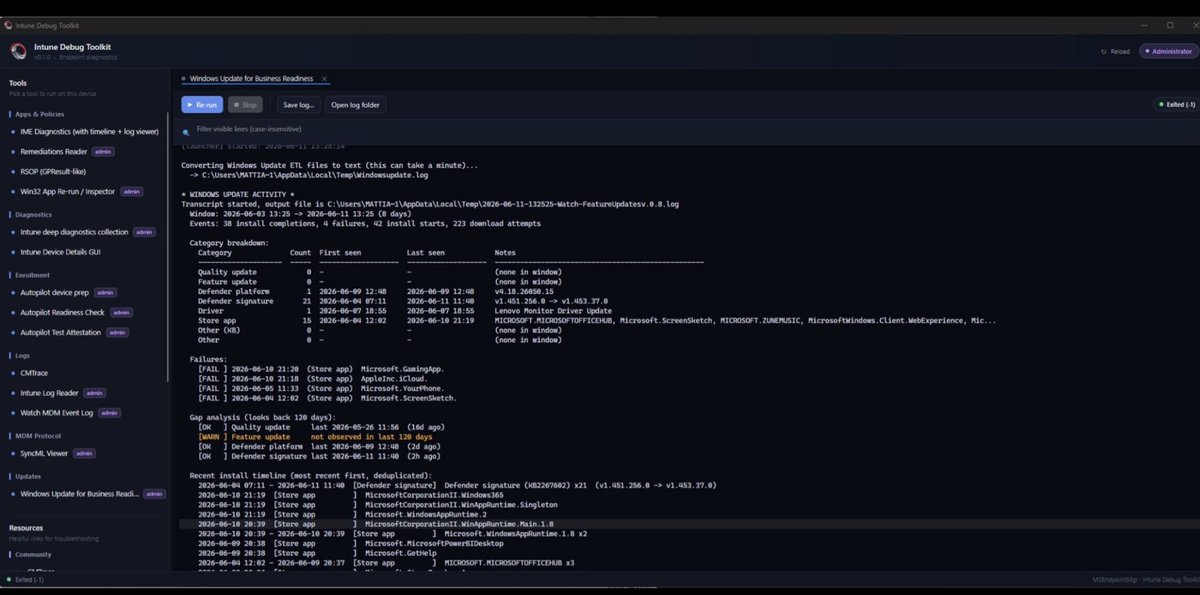1200x595 pixels.
Task: Click Save log... button
Action: (299, 104)
